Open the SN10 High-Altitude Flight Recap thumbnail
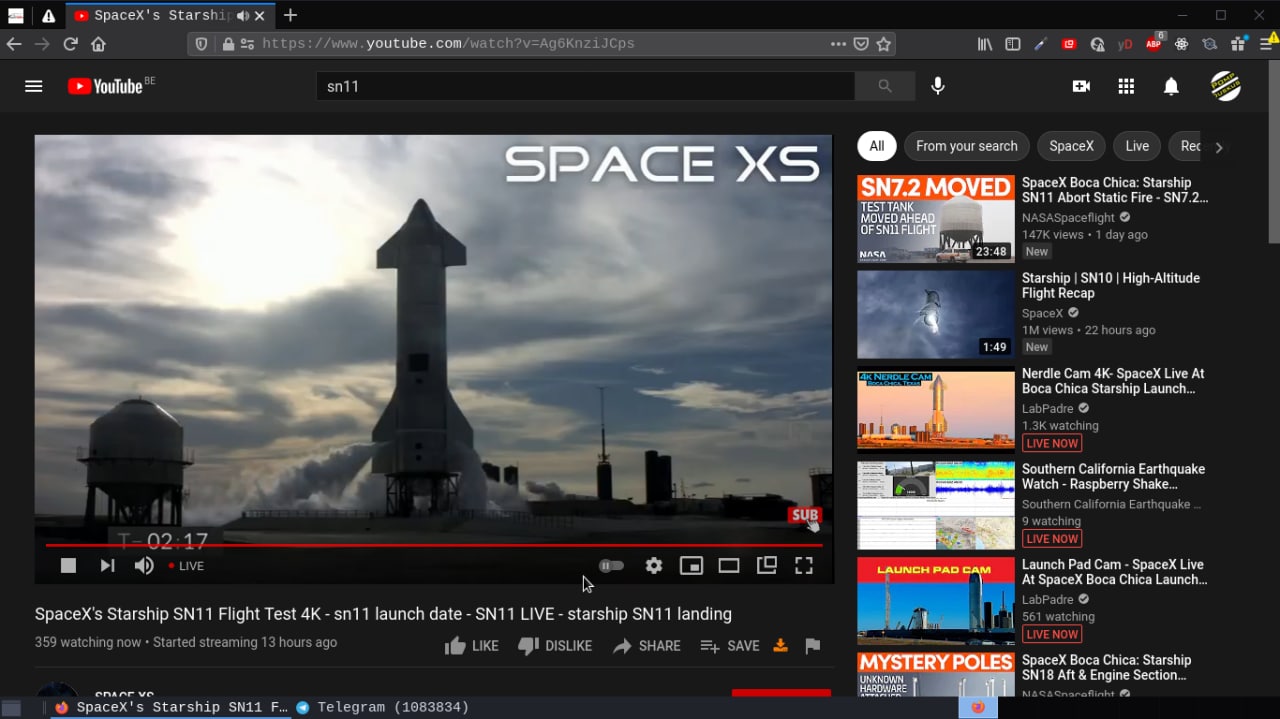1280x719 pixels. [x=936, y=314]
